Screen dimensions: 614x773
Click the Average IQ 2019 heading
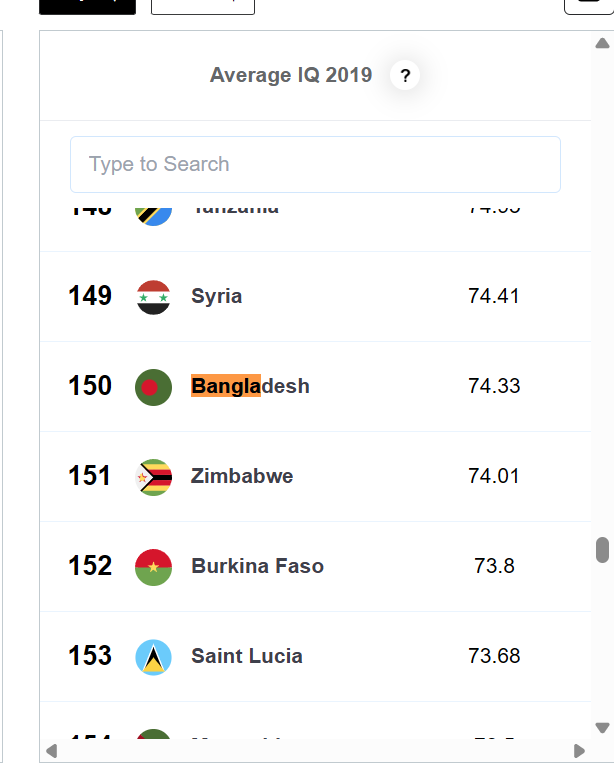[x=291, y=75]
